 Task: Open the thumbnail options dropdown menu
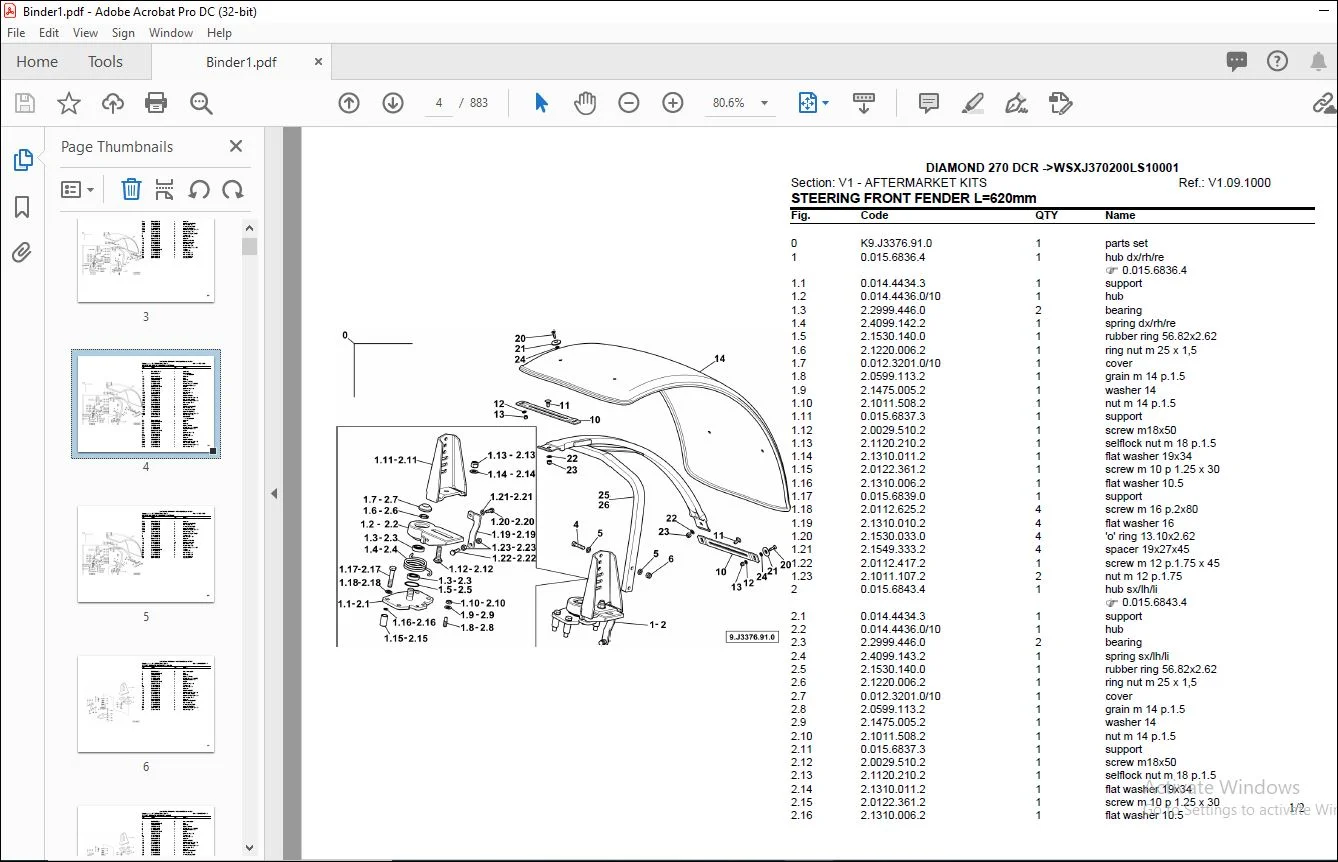[x=77, y=189]
